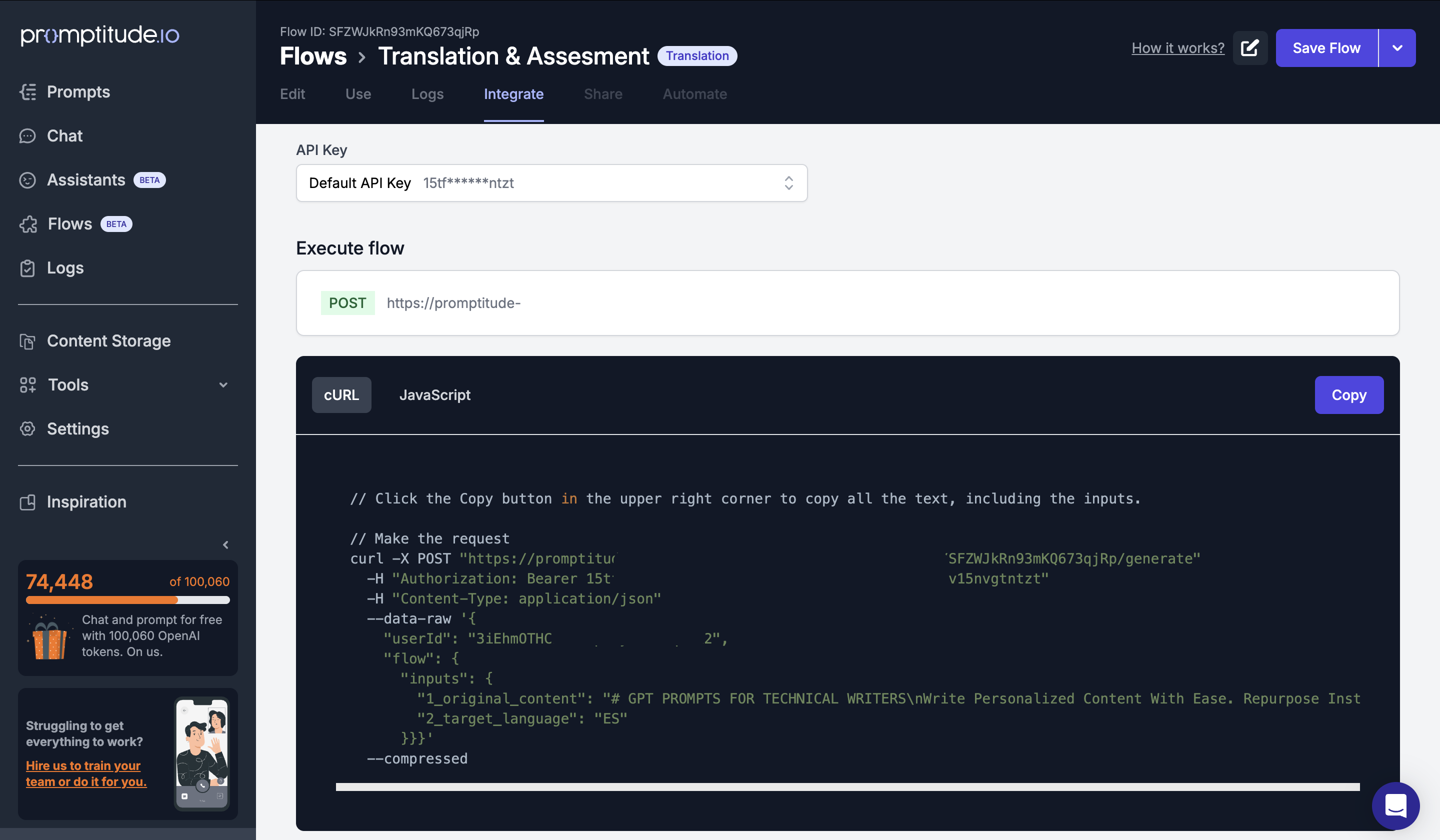Click the Flows BETA badge
This screenshot has width=1440, height=840.
point(116,224)
